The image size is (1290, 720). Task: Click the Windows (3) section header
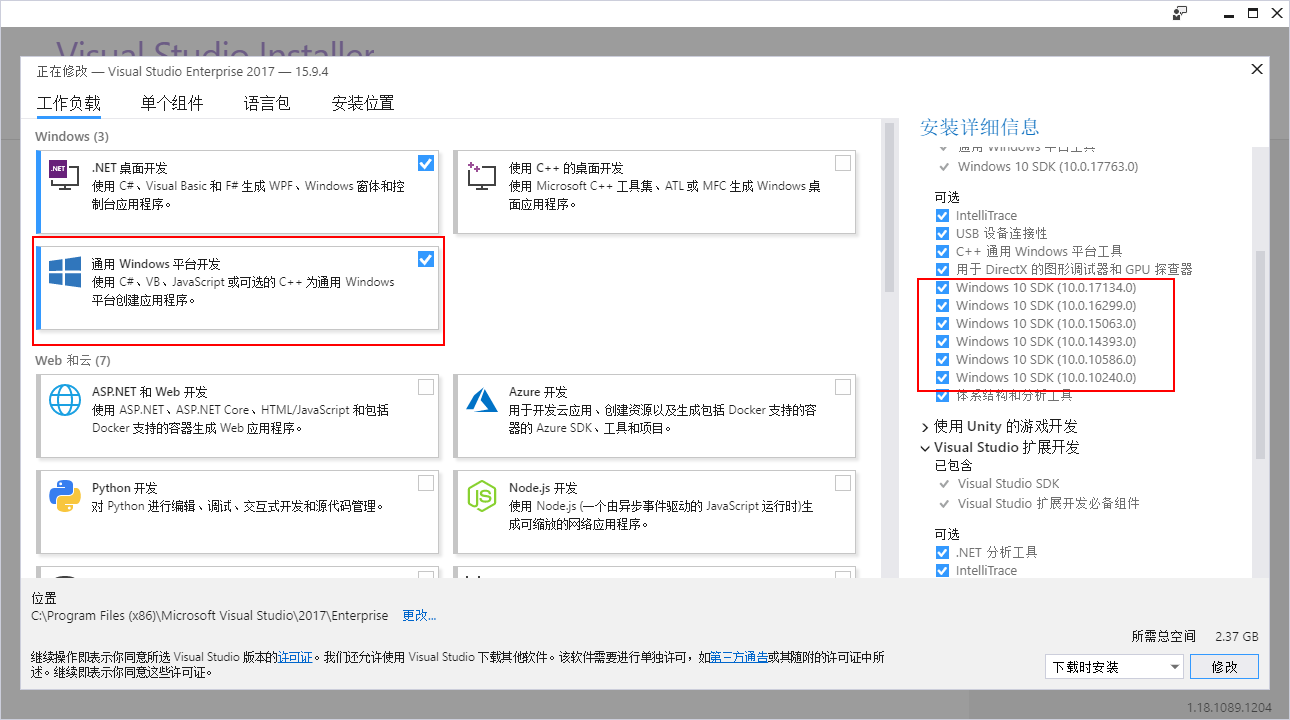click(72, 136)
